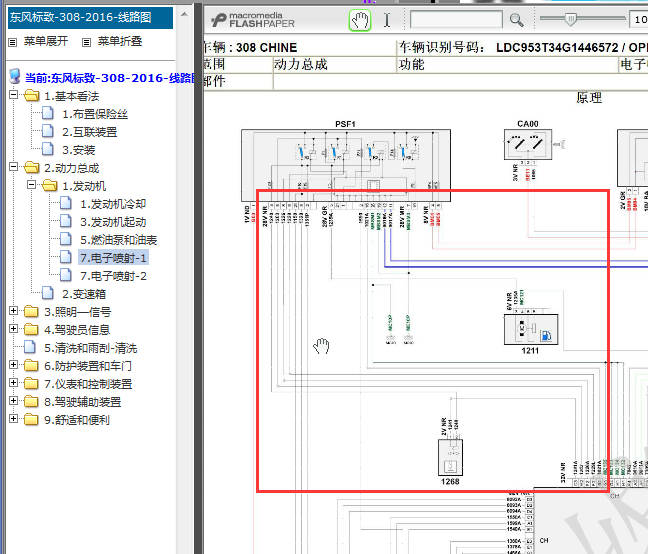The height and width of the screenshot is (554, 648).
Task: Collapse the 2.动力总成 folder
Action: tap(13, 166)
